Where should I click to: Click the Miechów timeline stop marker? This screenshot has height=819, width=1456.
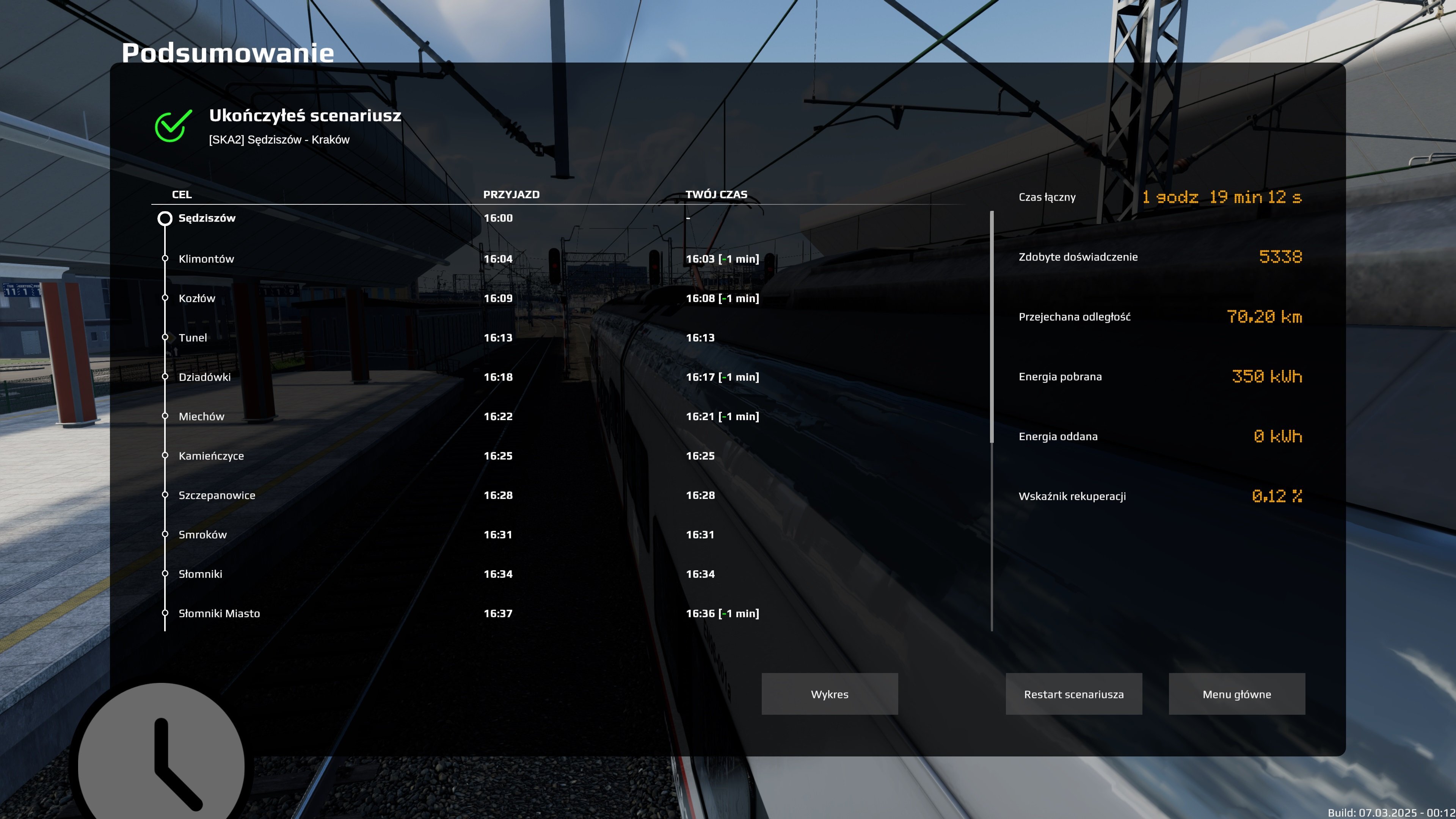tap(165, 416)
